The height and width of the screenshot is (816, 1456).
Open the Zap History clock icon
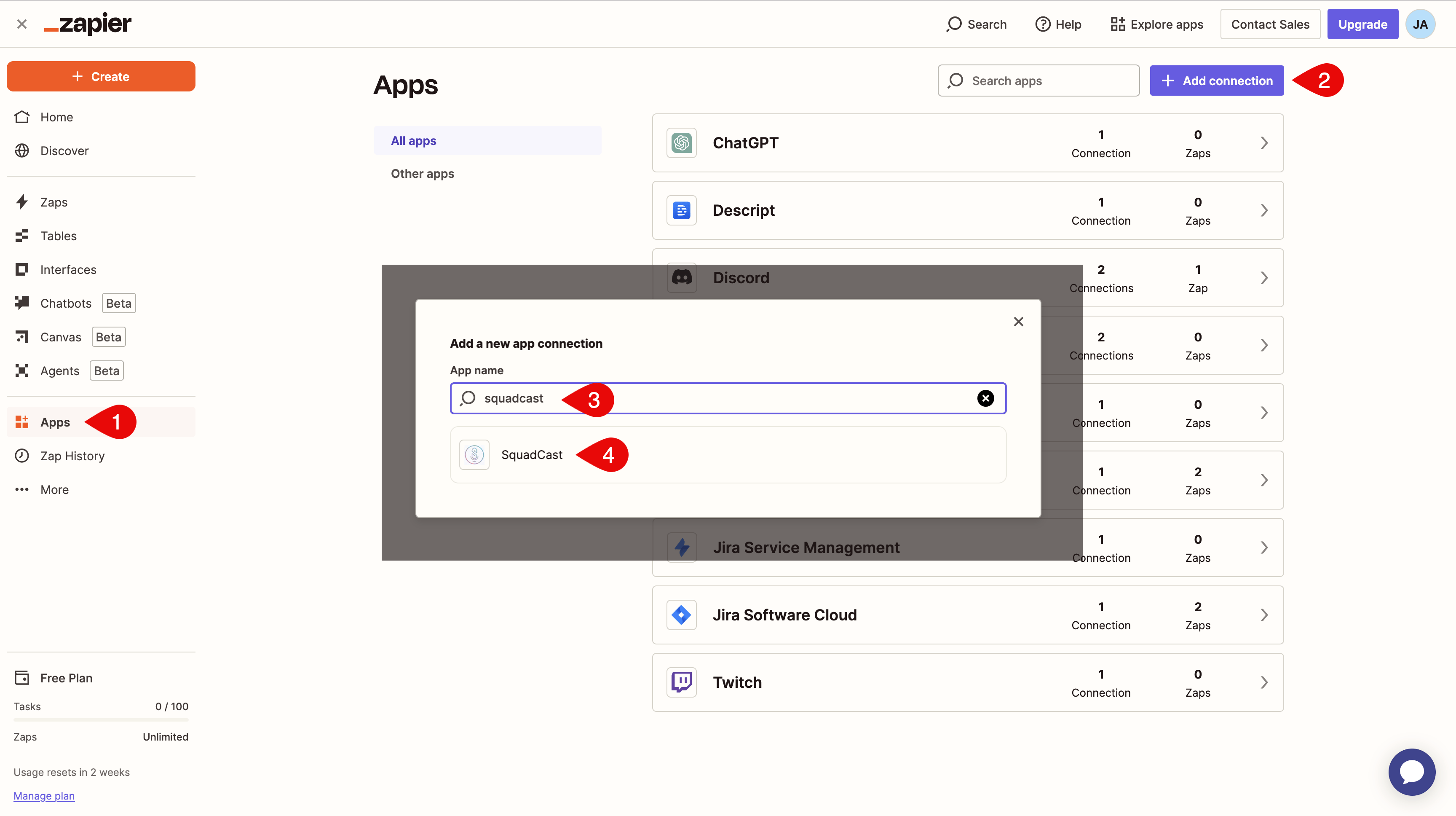click(22, 456)
